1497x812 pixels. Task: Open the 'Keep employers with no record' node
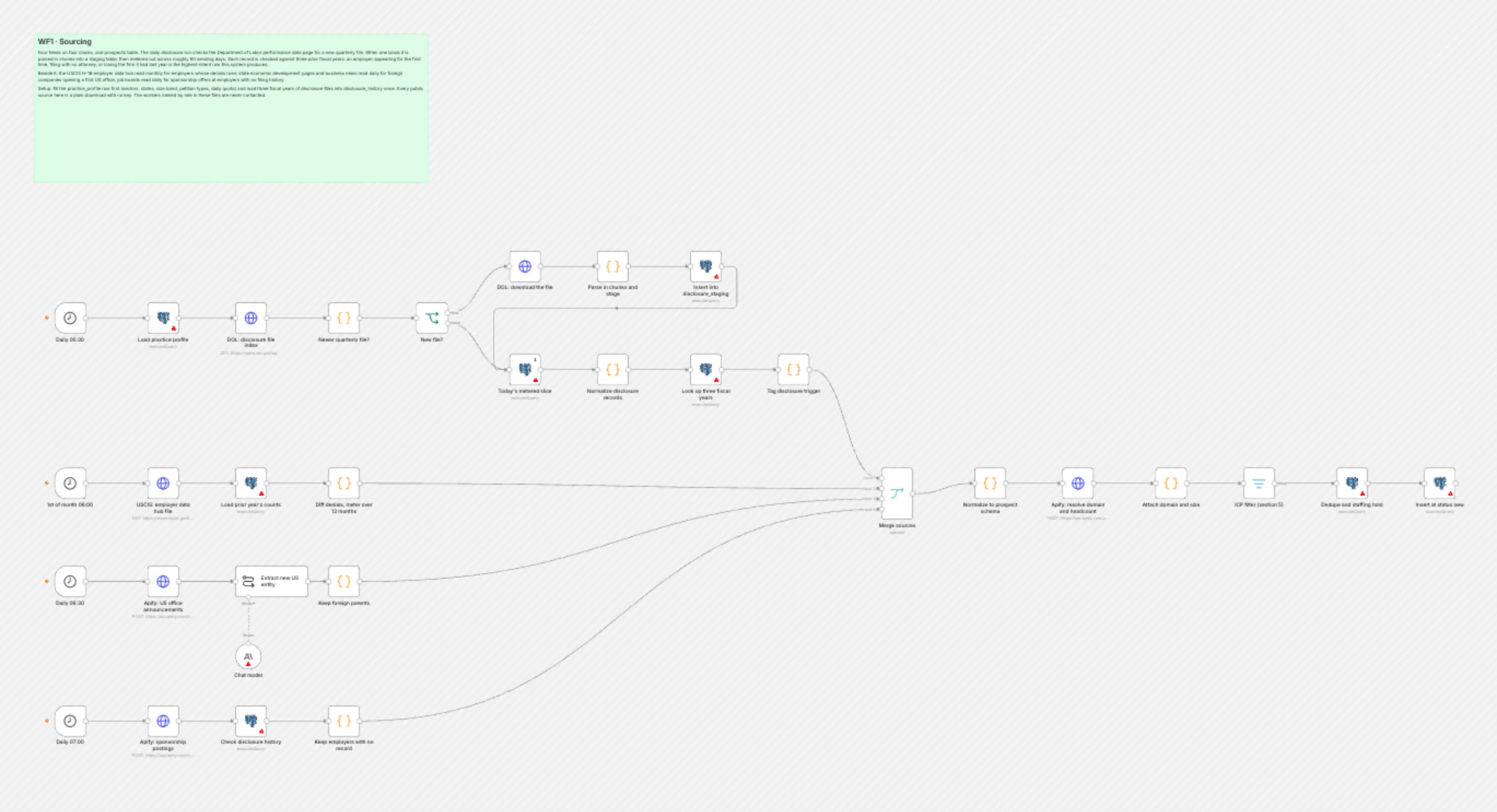click(x=344, y=721)
